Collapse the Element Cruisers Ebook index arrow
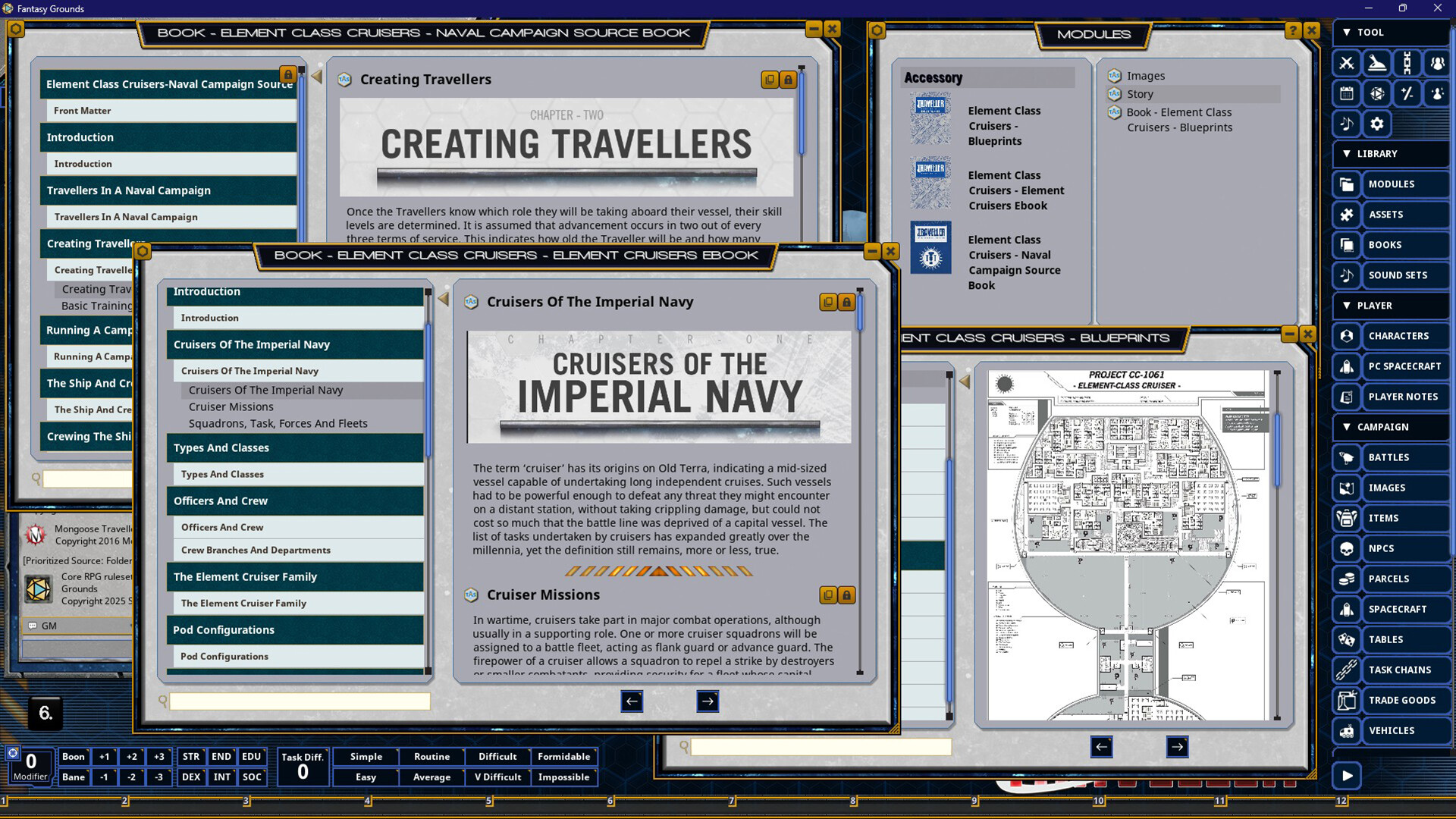The width and height of the screenshot is (1456, 819). point(444,300)
